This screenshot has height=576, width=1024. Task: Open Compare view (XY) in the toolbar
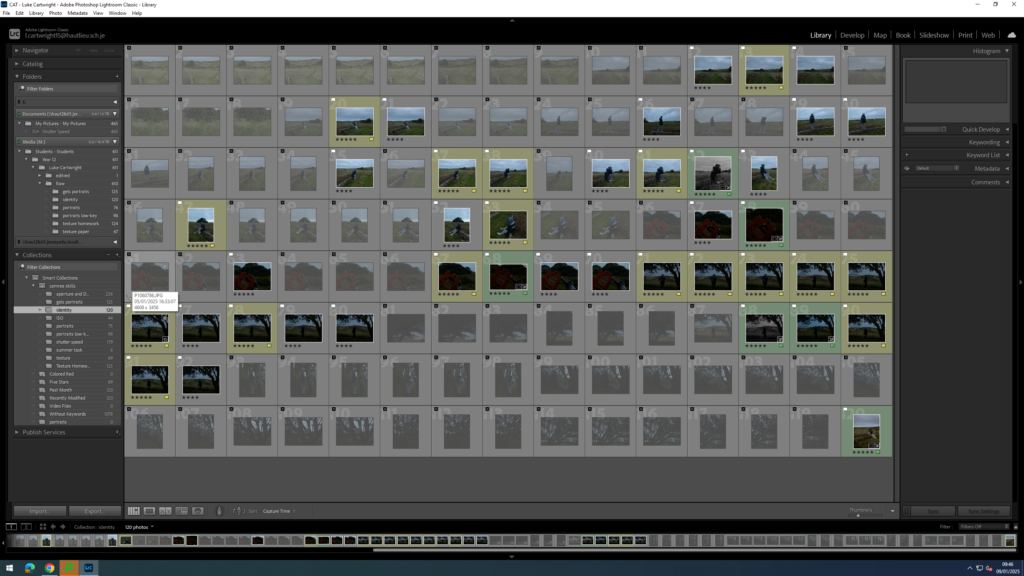165,511
